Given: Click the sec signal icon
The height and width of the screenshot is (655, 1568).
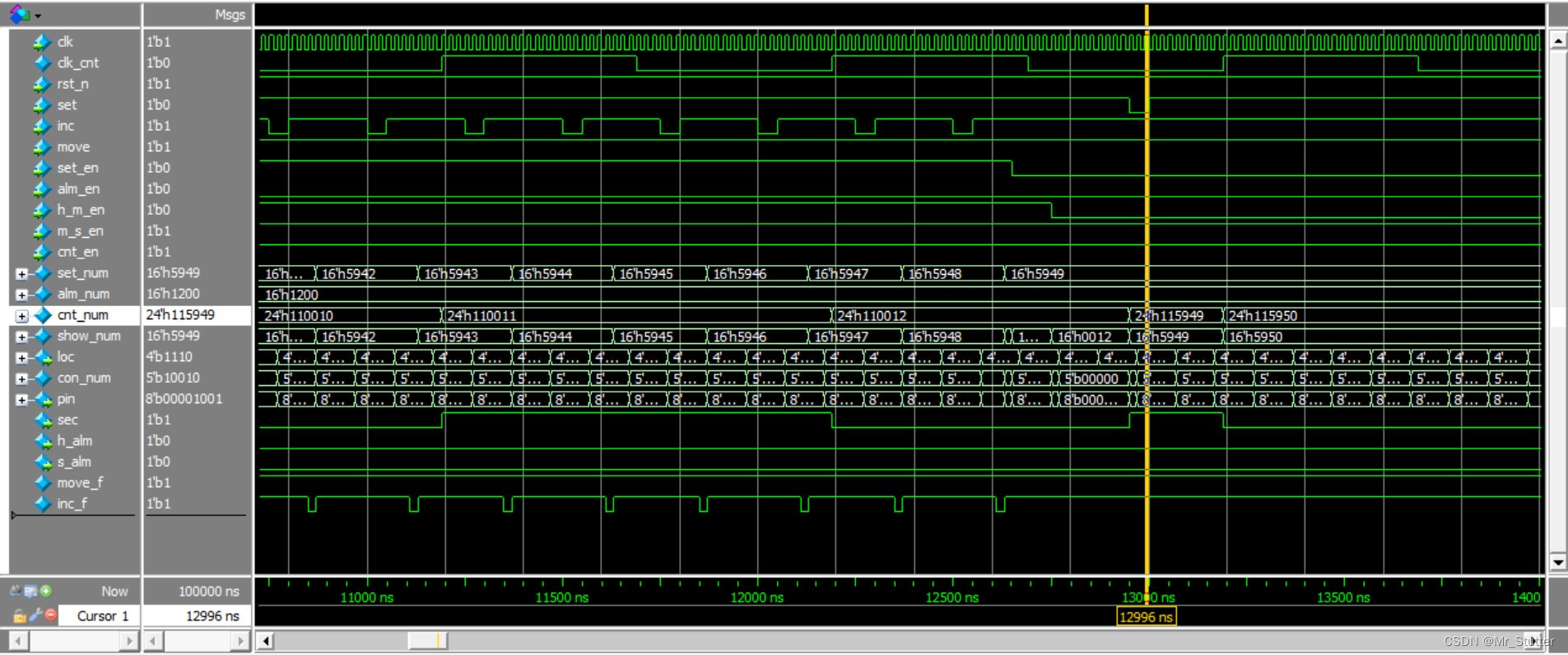Looking at the screenshot, I should click(42, 420).
